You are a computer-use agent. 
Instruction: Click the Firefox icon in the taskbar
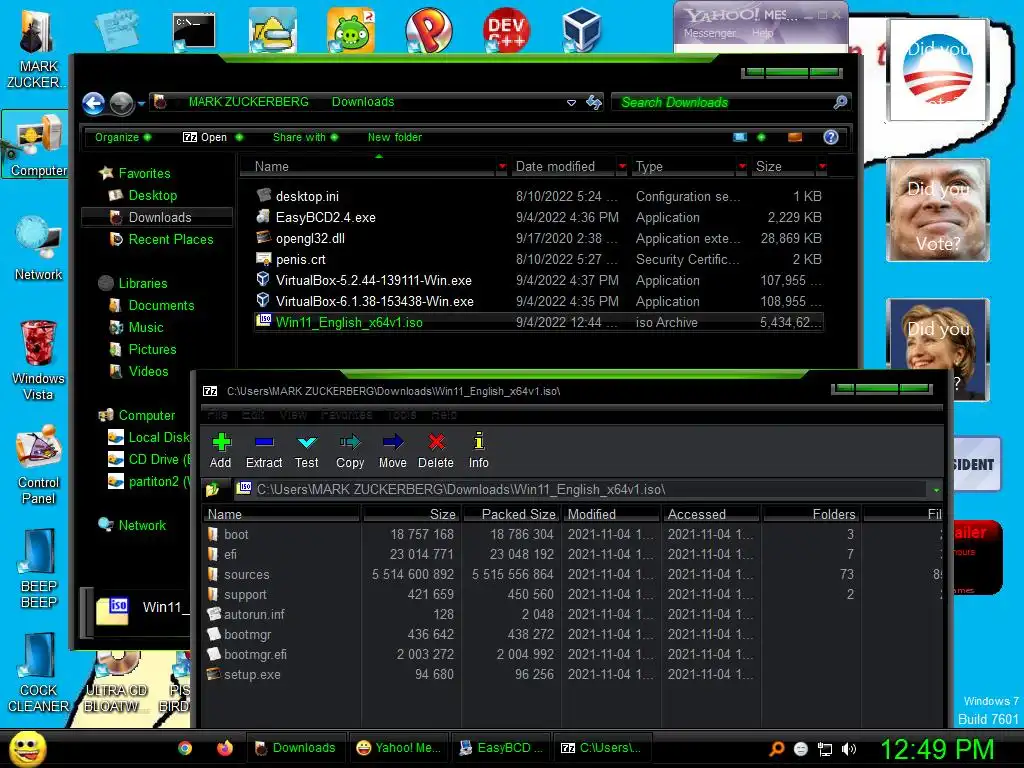pos(224,748)
